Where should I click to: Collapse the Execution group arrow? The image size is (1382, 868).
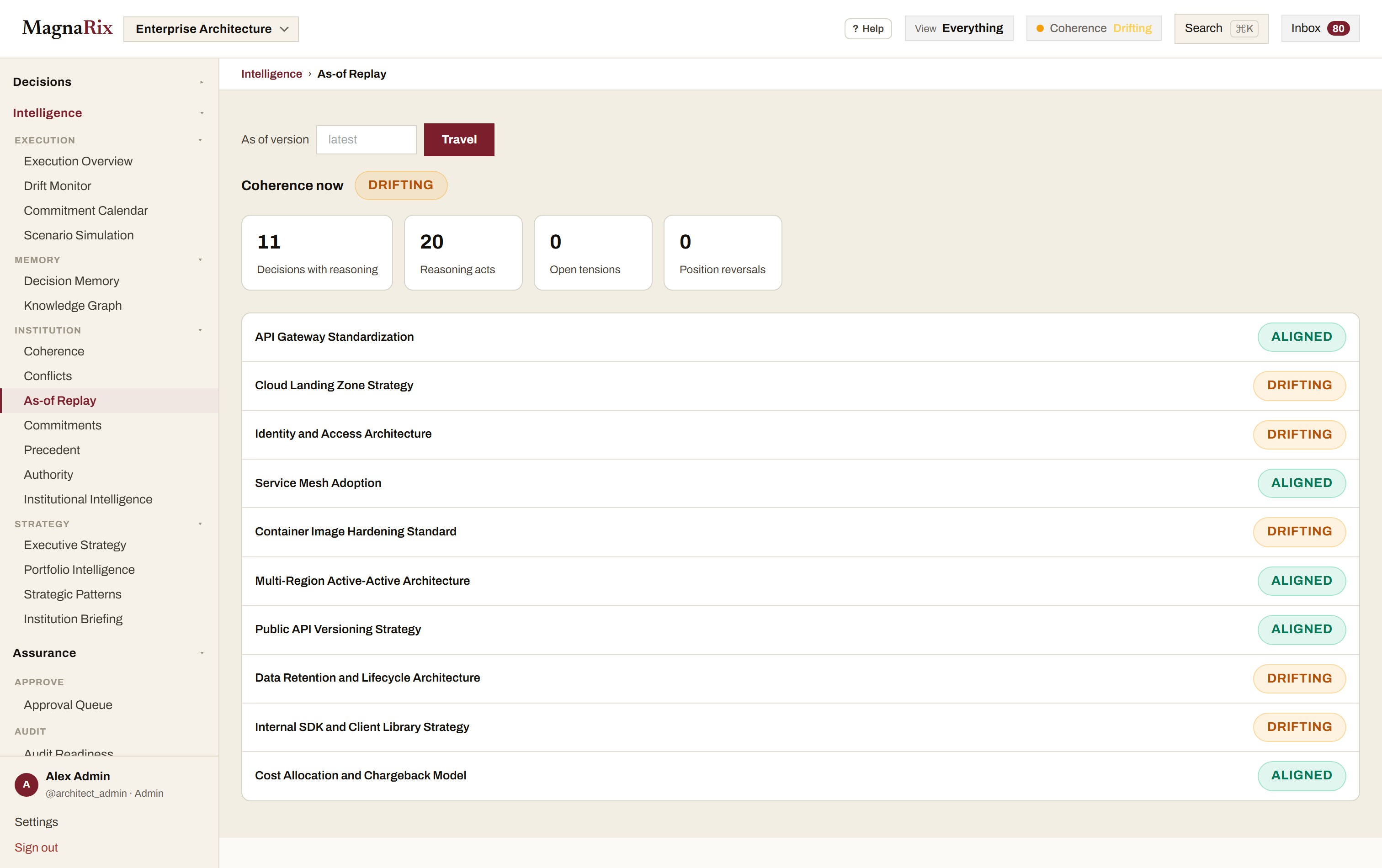tap(200, 140)
